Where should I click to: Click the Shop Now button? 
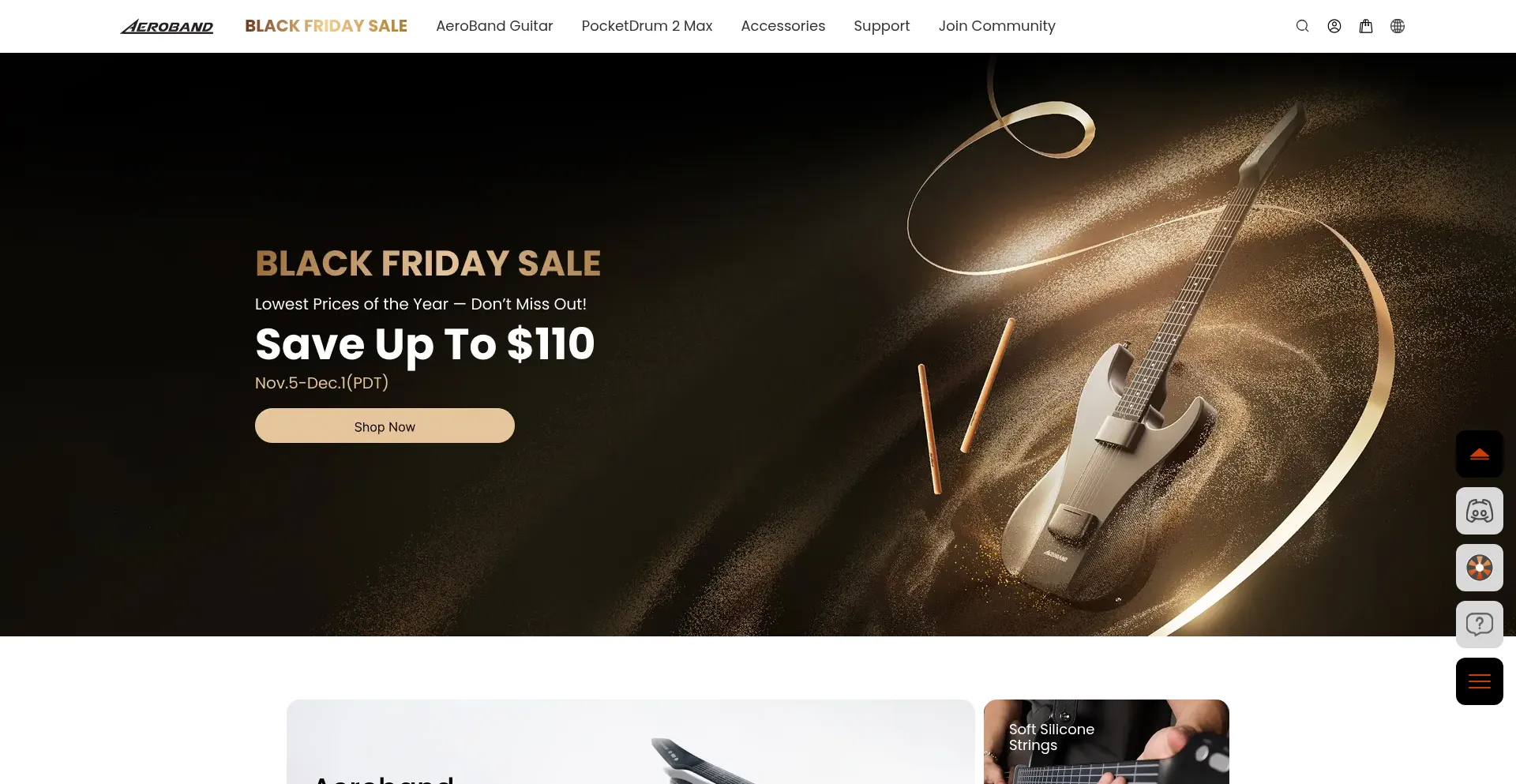(385, 426)
